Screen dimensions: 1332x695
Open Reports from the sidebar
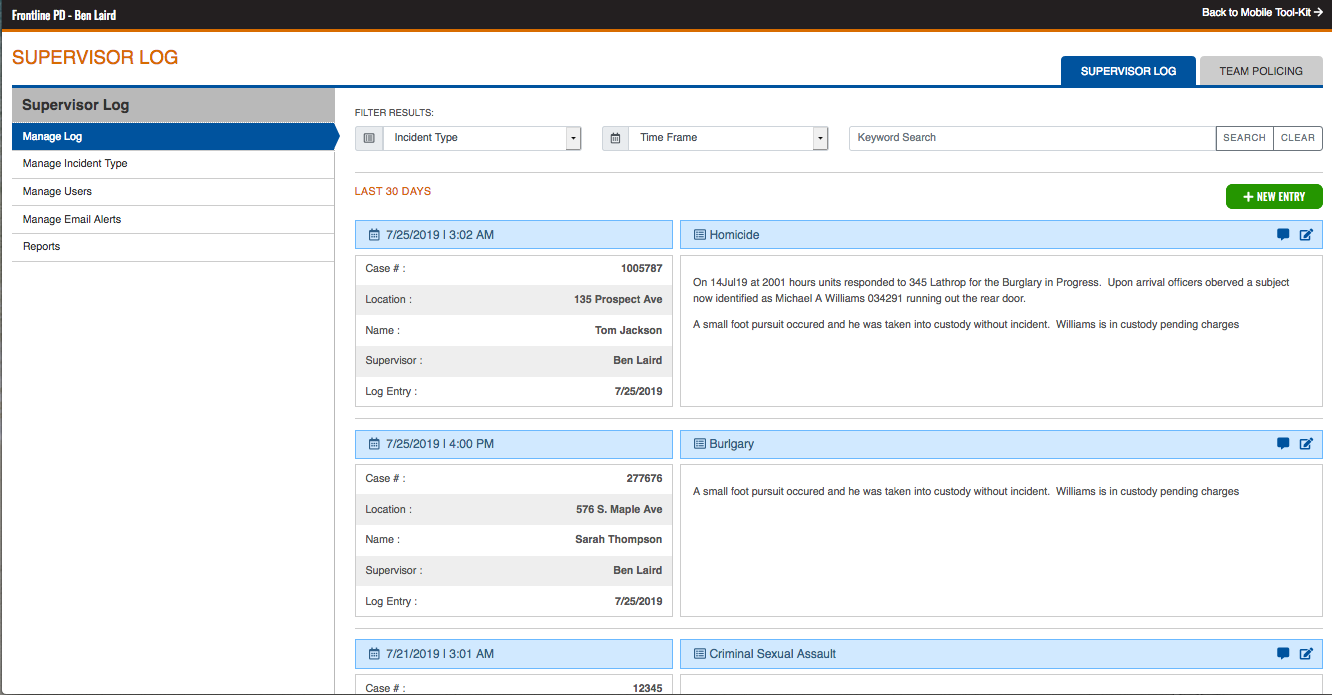42,247
